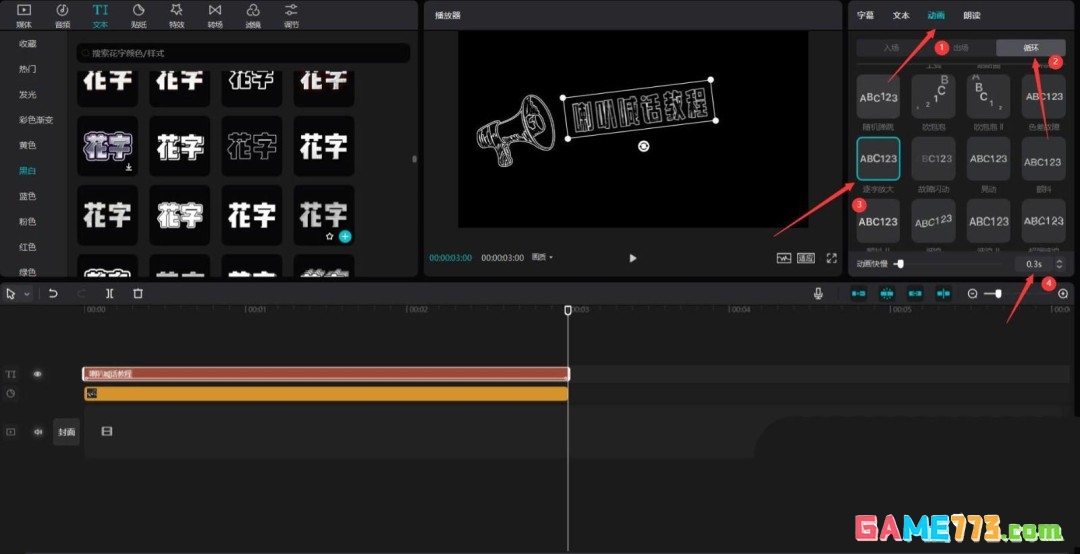
Task: Select 粉色 pink category
Action: pos(28,222)
